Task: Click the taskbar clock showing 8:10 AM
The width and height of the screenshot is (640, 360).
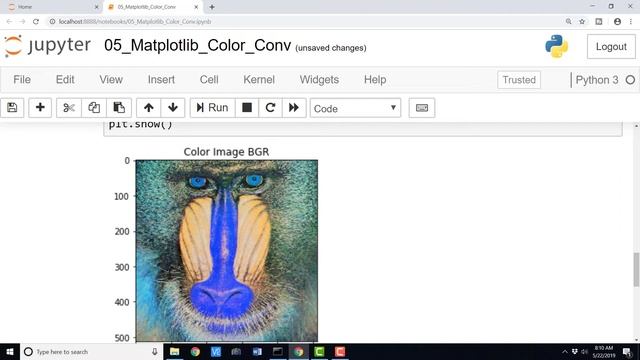Action: [603, 352]
